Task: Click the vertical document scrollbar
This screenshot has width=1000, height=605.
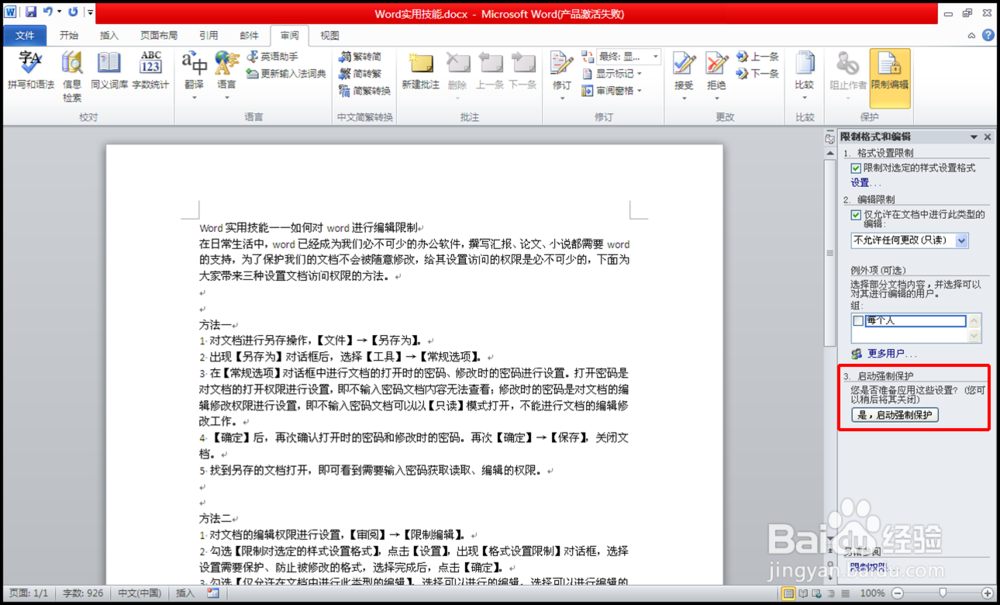Action: click(829, 252)
